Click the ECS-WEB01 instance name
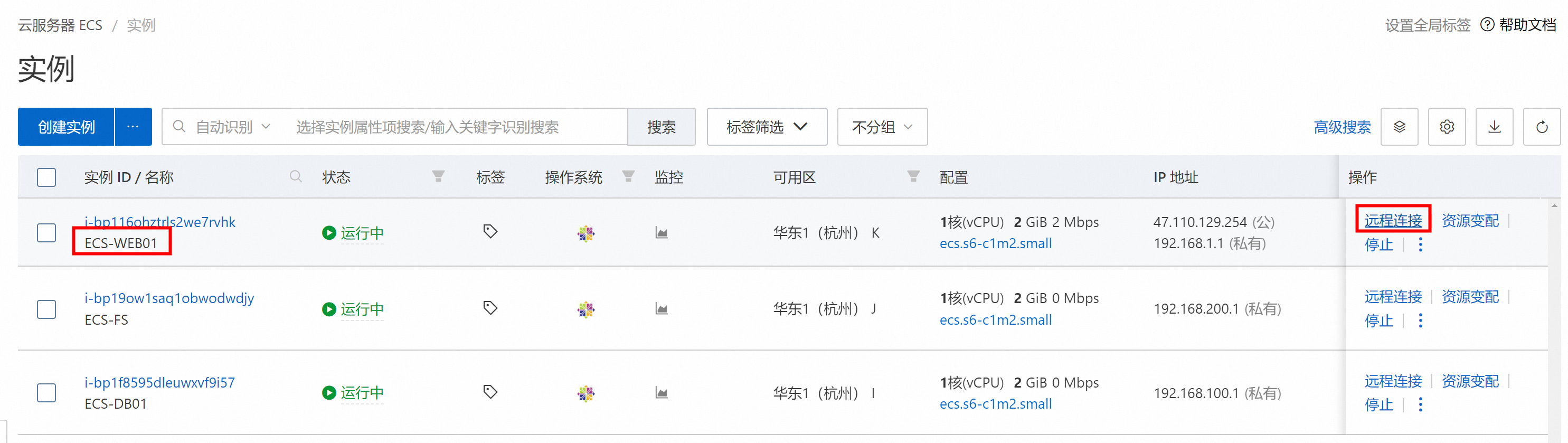Viewport: 1568px width, 443px height. pos(120,243)
